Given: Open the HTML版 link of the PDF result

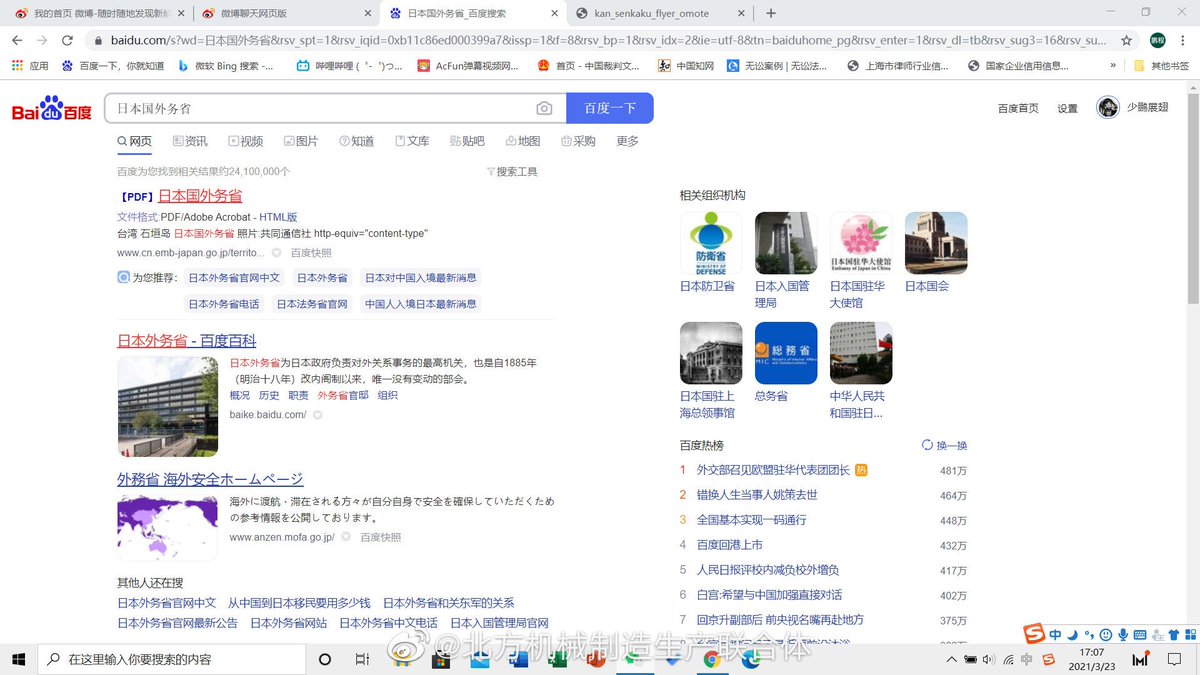Looking at the screenshot, I should 278,217.
